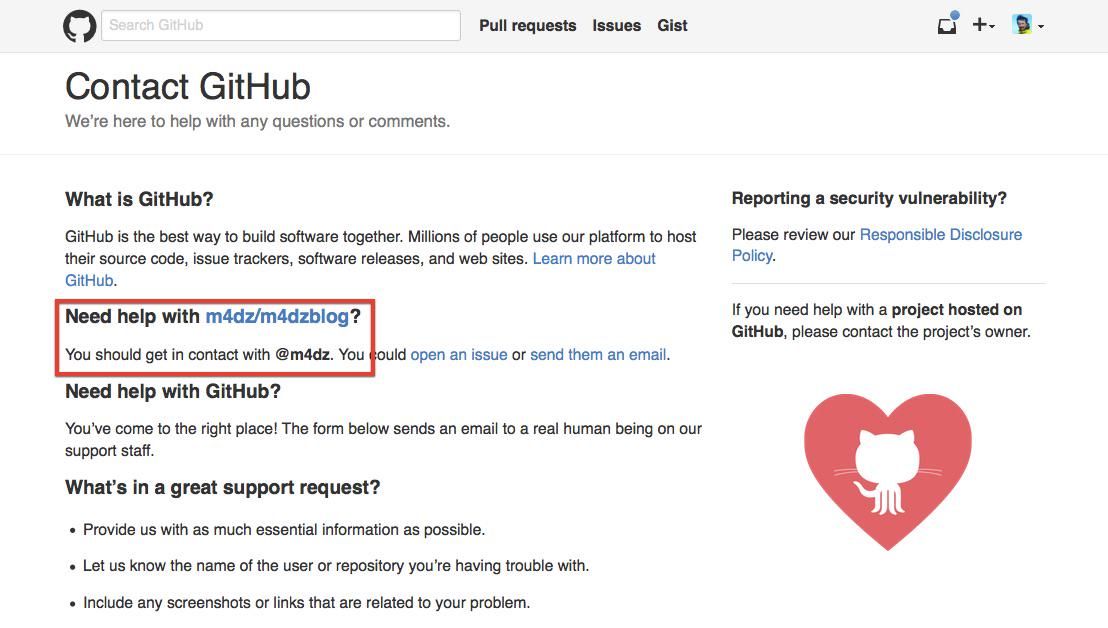Image resolution: width=1108 pixels, height=628 pixels.
Task: Click the GitHub Octocat logo
Action: point(80,26)
